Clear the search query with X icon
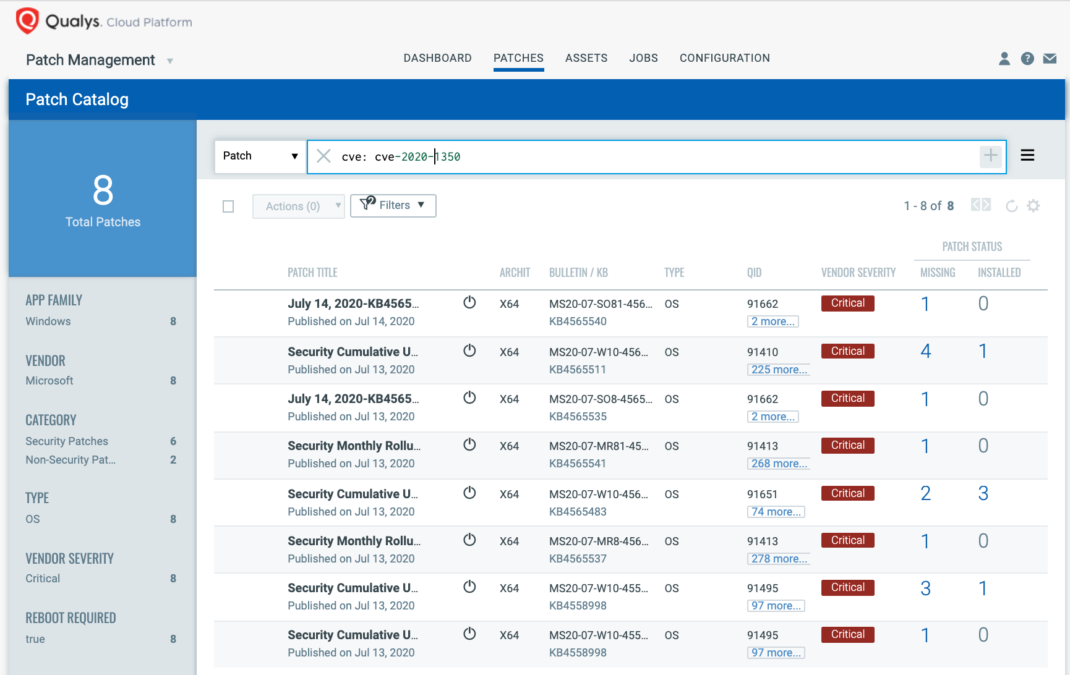 pos(323,156)
